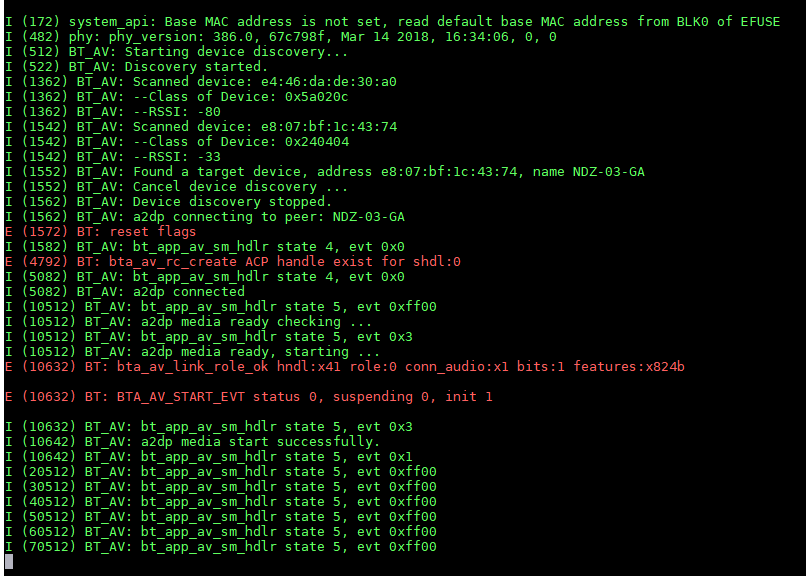Click the bta_av_rc_create error line
Image resolution: width=806 pixels, height=576 pixels.
pyautogui.click(x=233, y=262)
